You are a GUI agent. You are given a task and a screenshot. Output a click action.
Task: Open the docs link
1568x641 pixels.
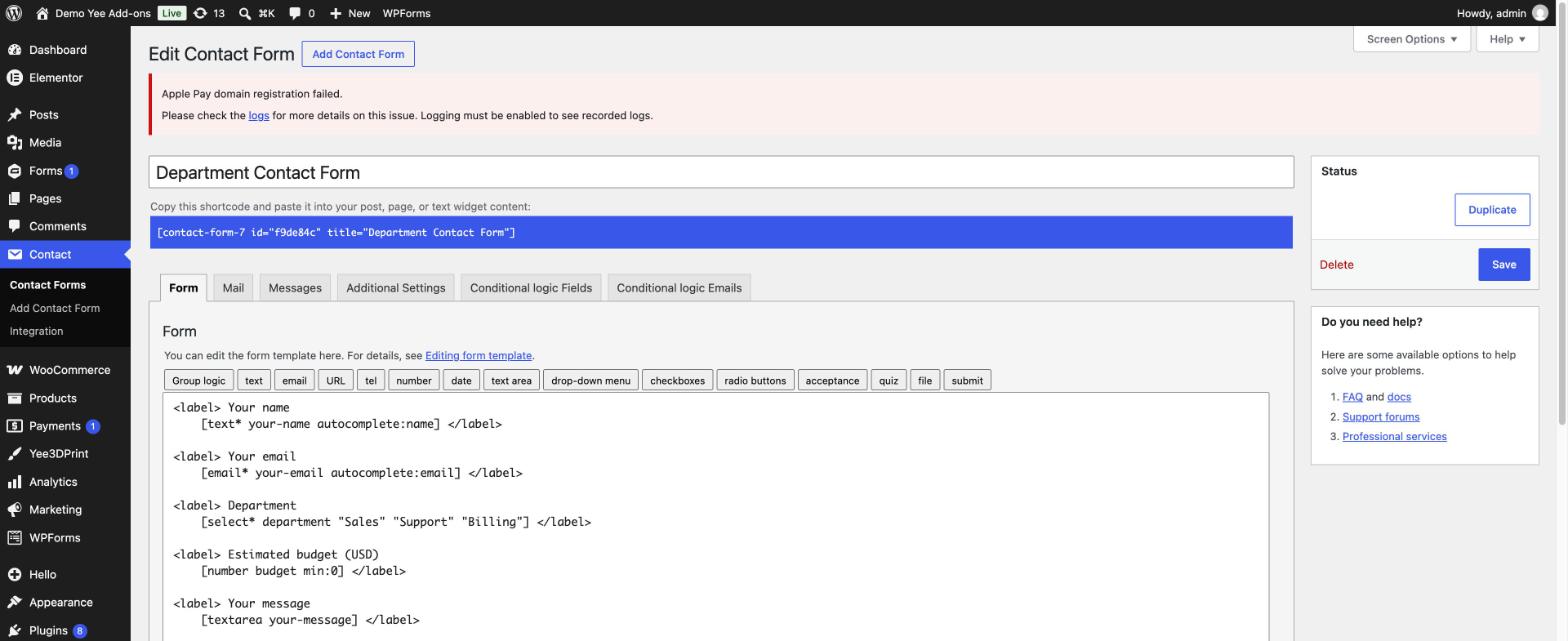(1399, 397)
